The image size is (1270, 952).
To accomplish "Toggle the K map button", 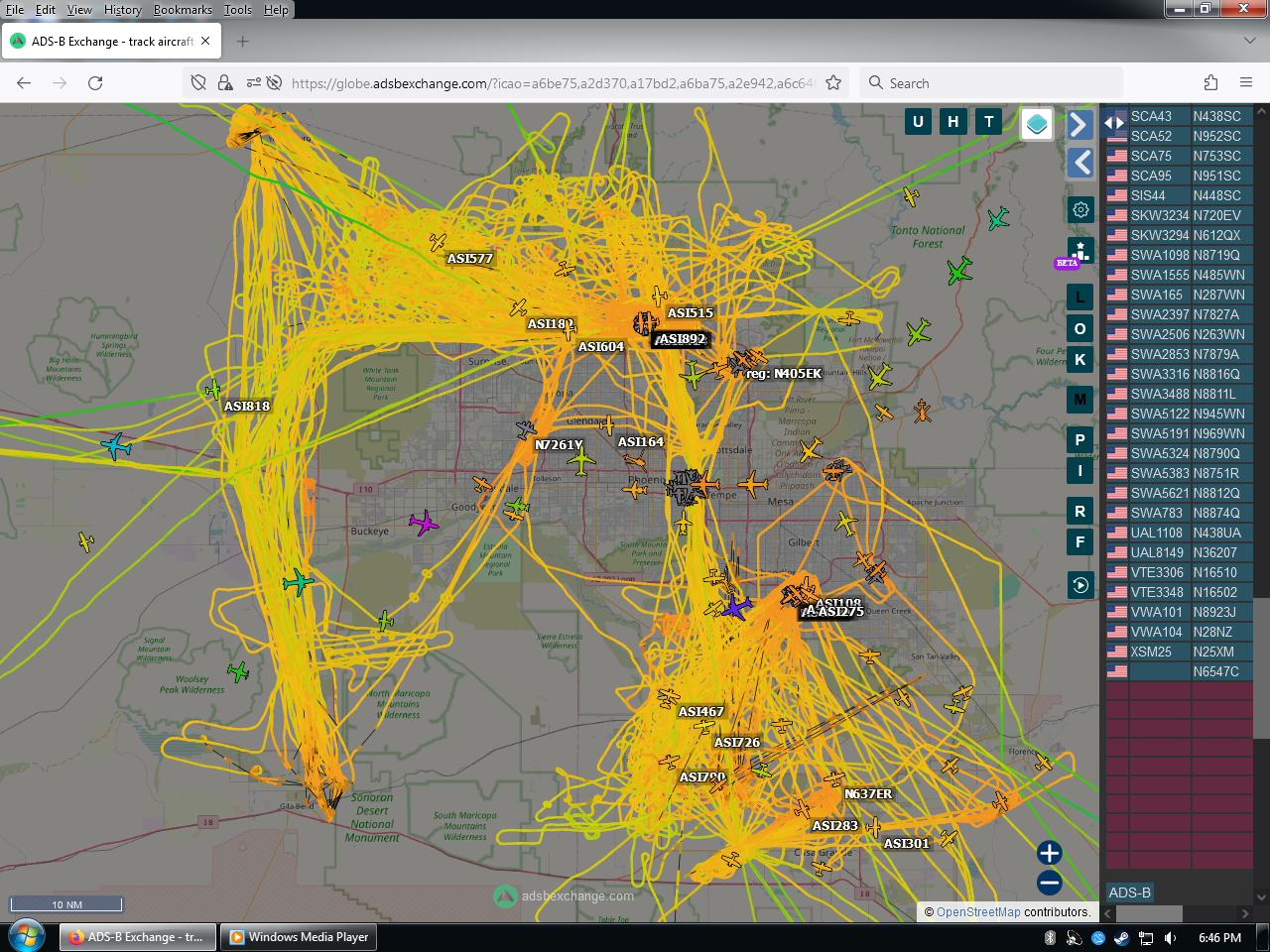I will click(x=1080, y=359).
